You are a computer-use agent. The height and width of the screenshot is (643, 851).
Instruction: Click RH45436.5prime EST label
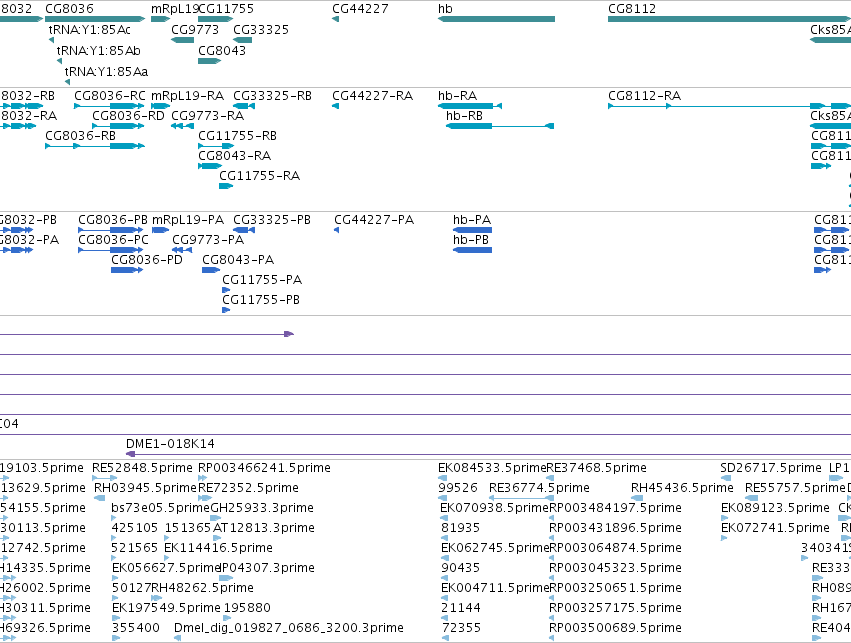click(682, 488)
